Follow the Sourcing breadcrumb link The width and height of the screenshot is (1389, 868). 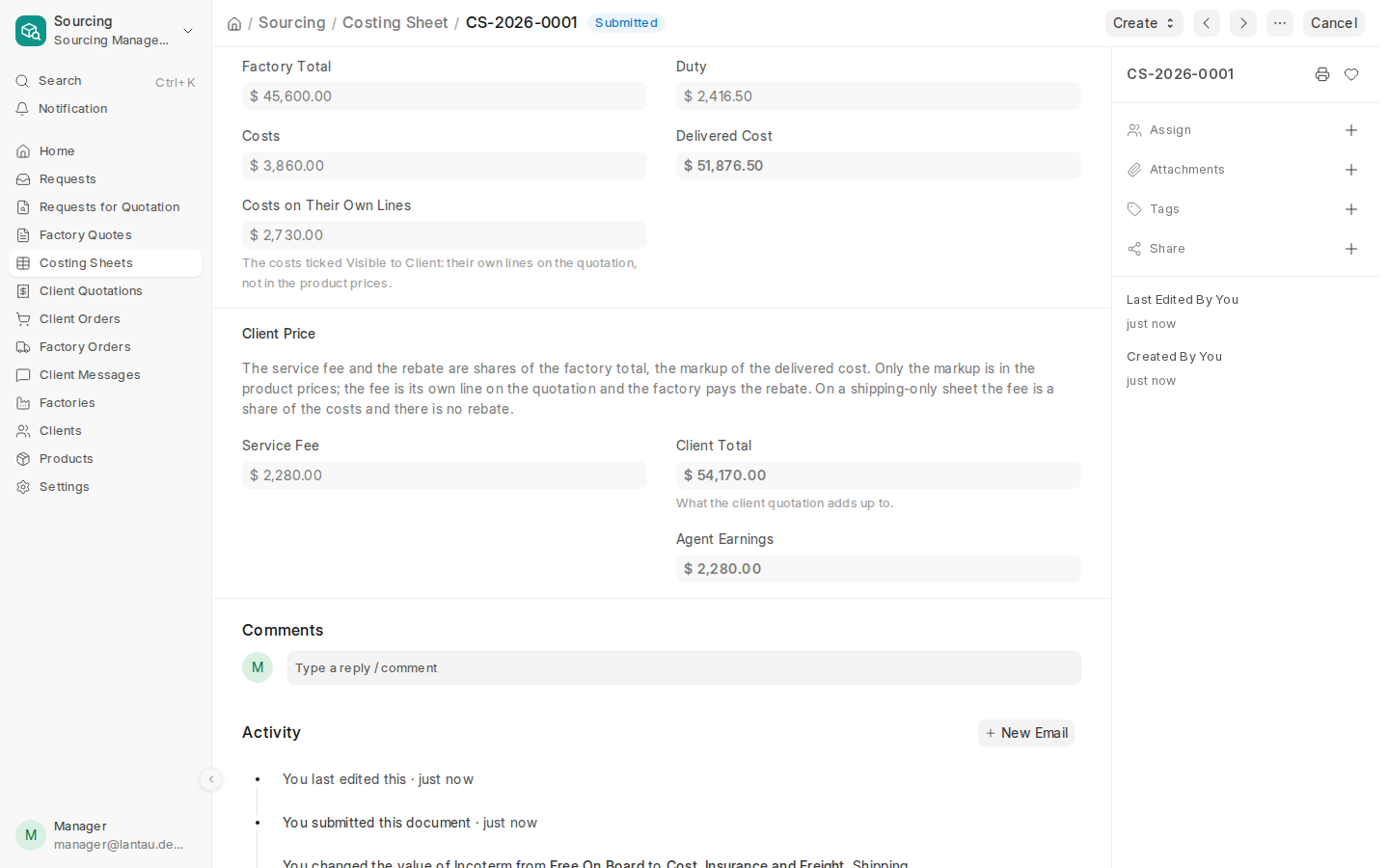[x=292, y=22]
